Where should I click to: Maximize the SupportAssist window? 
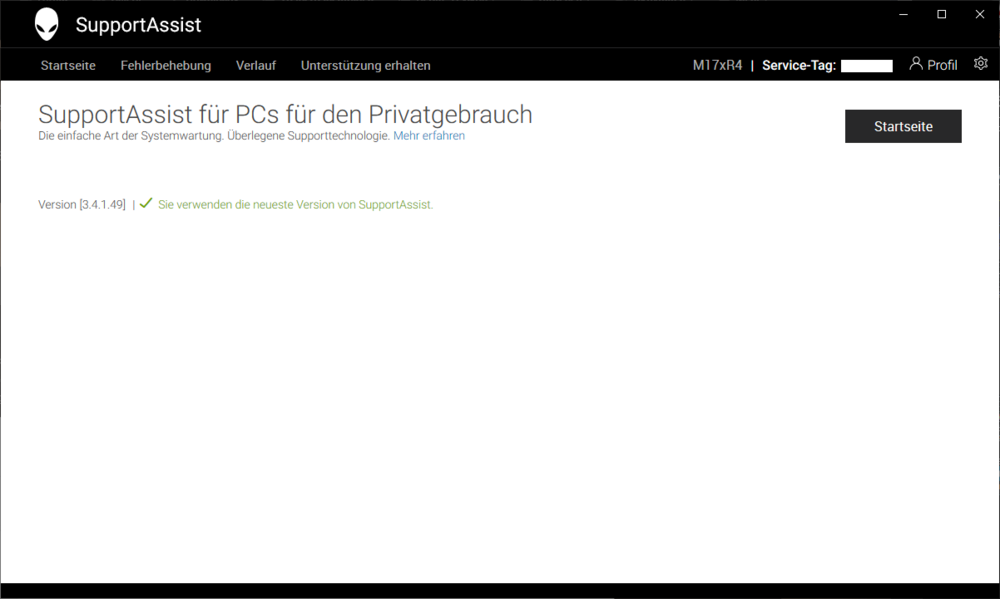pos(941,14)
